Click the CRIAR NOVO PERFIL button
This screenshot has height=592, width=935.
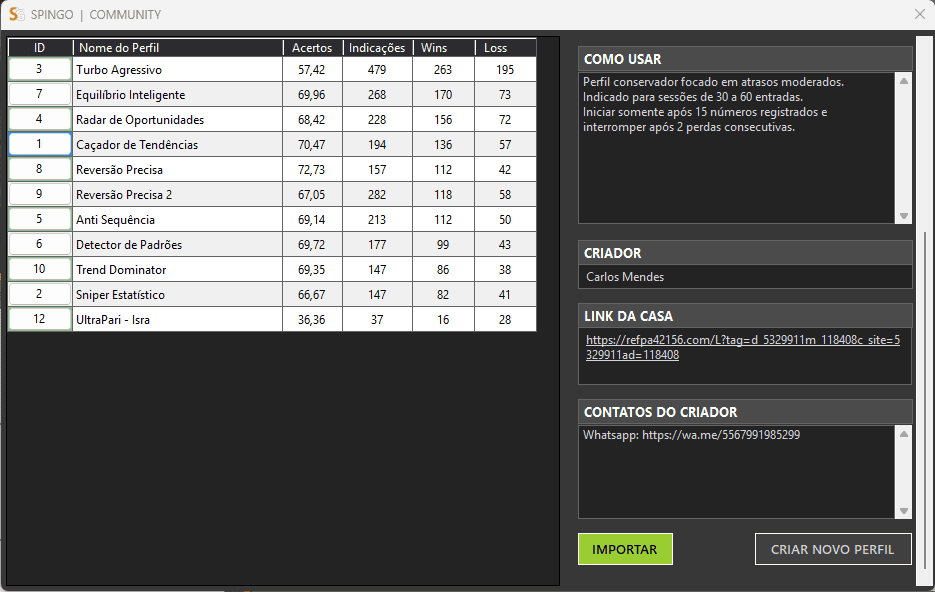click(x=832, y=549)
